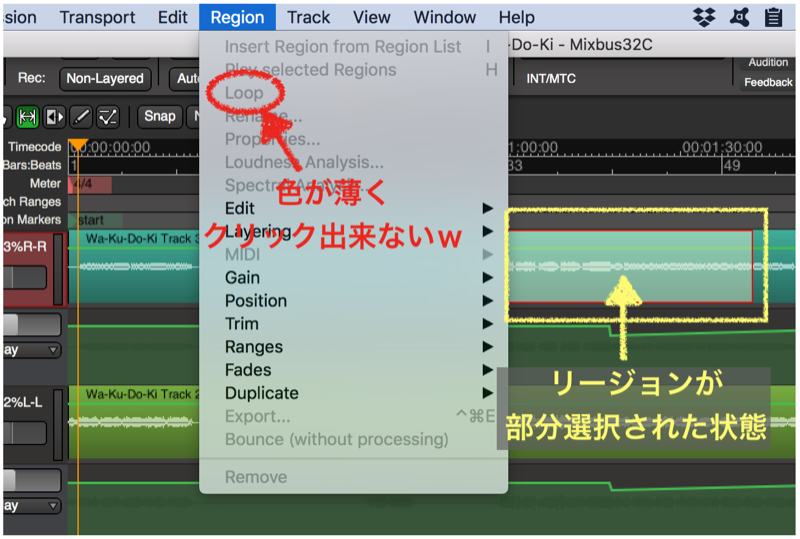
Task: Click the start location marker
Action: 94,220
